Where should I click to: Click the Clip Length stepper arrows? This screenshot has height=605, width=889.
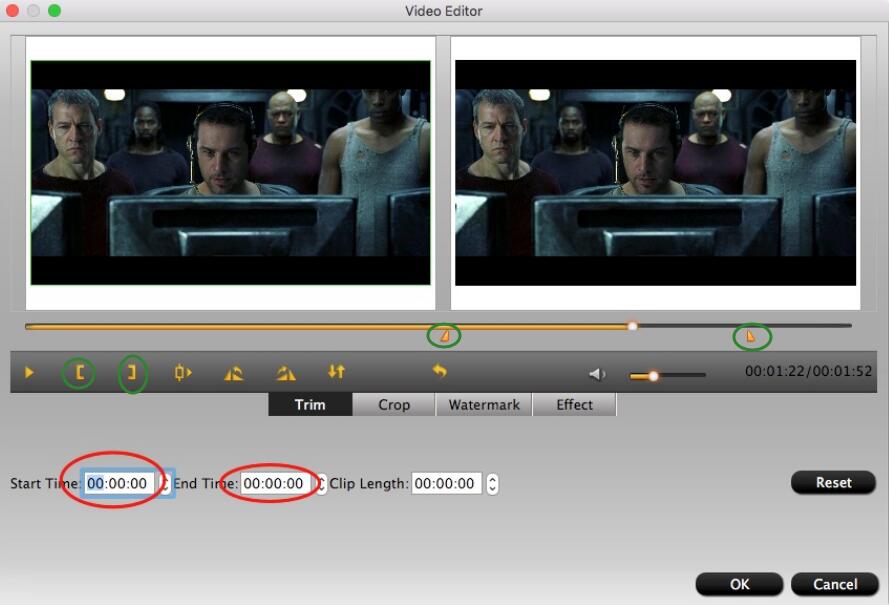(492, 484)
